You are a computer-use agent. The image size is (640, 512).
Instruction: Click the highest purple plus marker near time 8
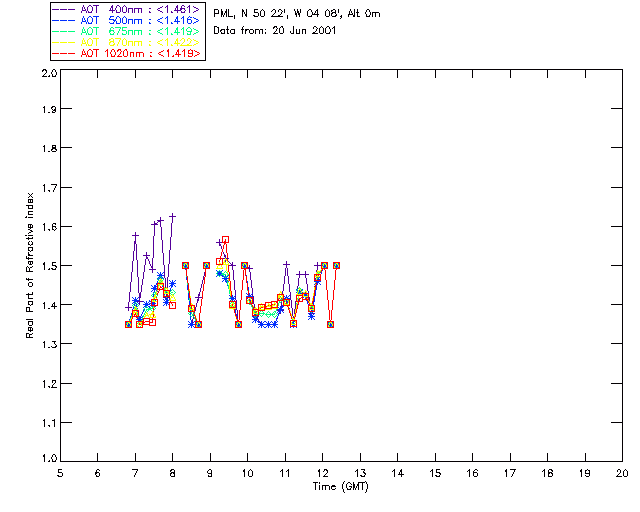pos(173,216)
